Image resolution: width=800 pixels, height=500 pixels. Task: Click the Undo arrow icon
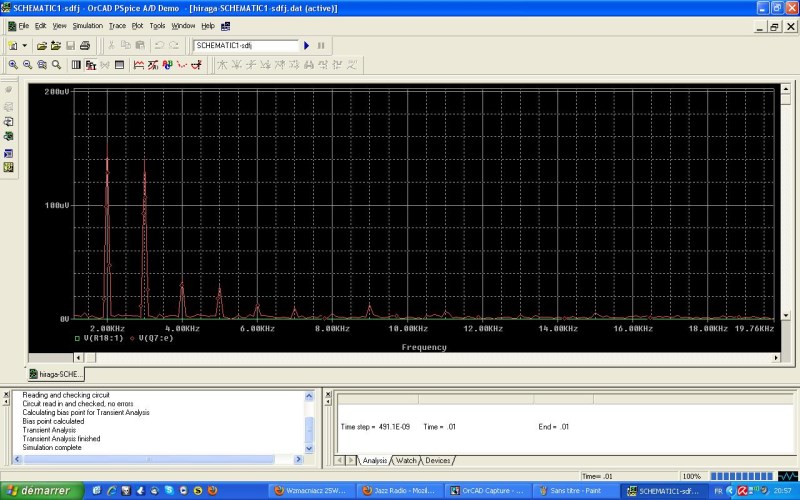tap(159, 45)
